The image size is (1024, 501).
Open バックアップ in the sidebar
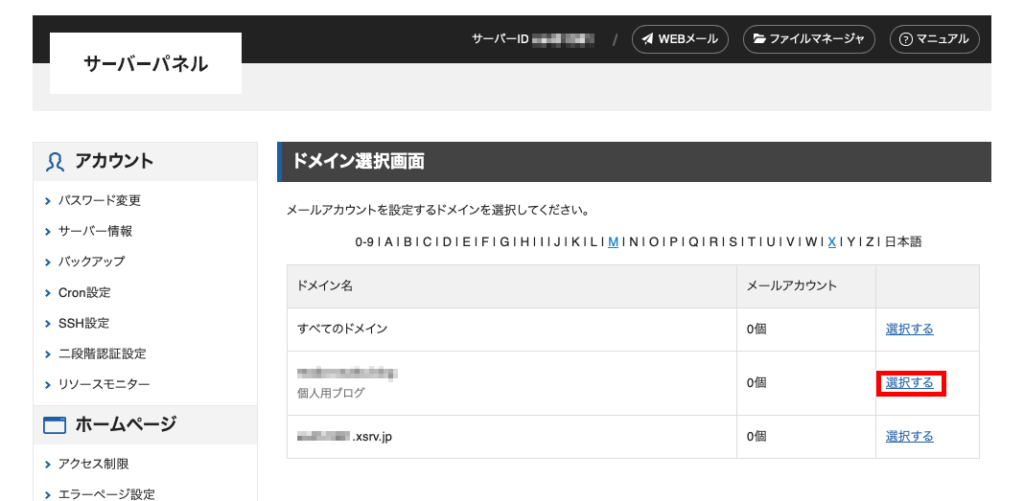tap(91, 261)
